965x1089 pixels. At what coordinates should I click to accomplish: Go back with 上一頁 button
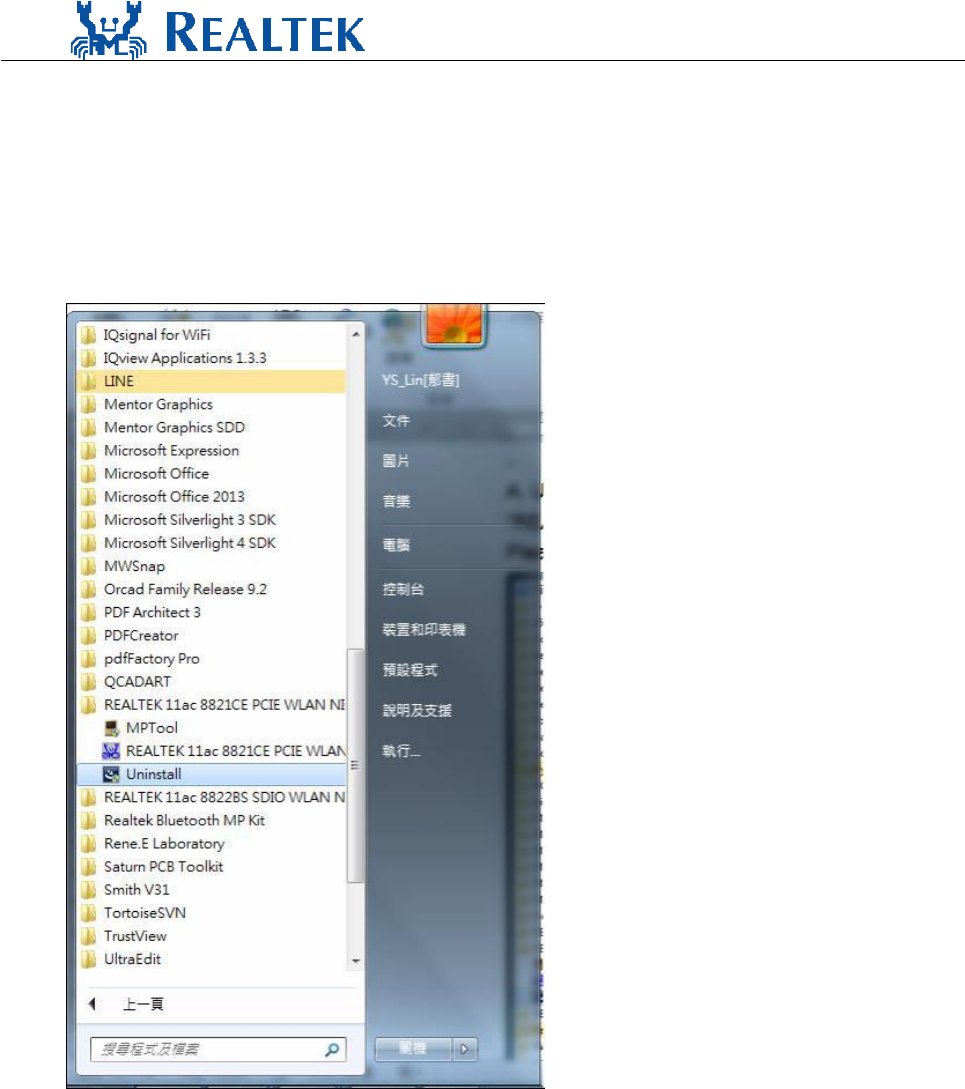[x=126, y=1004]
